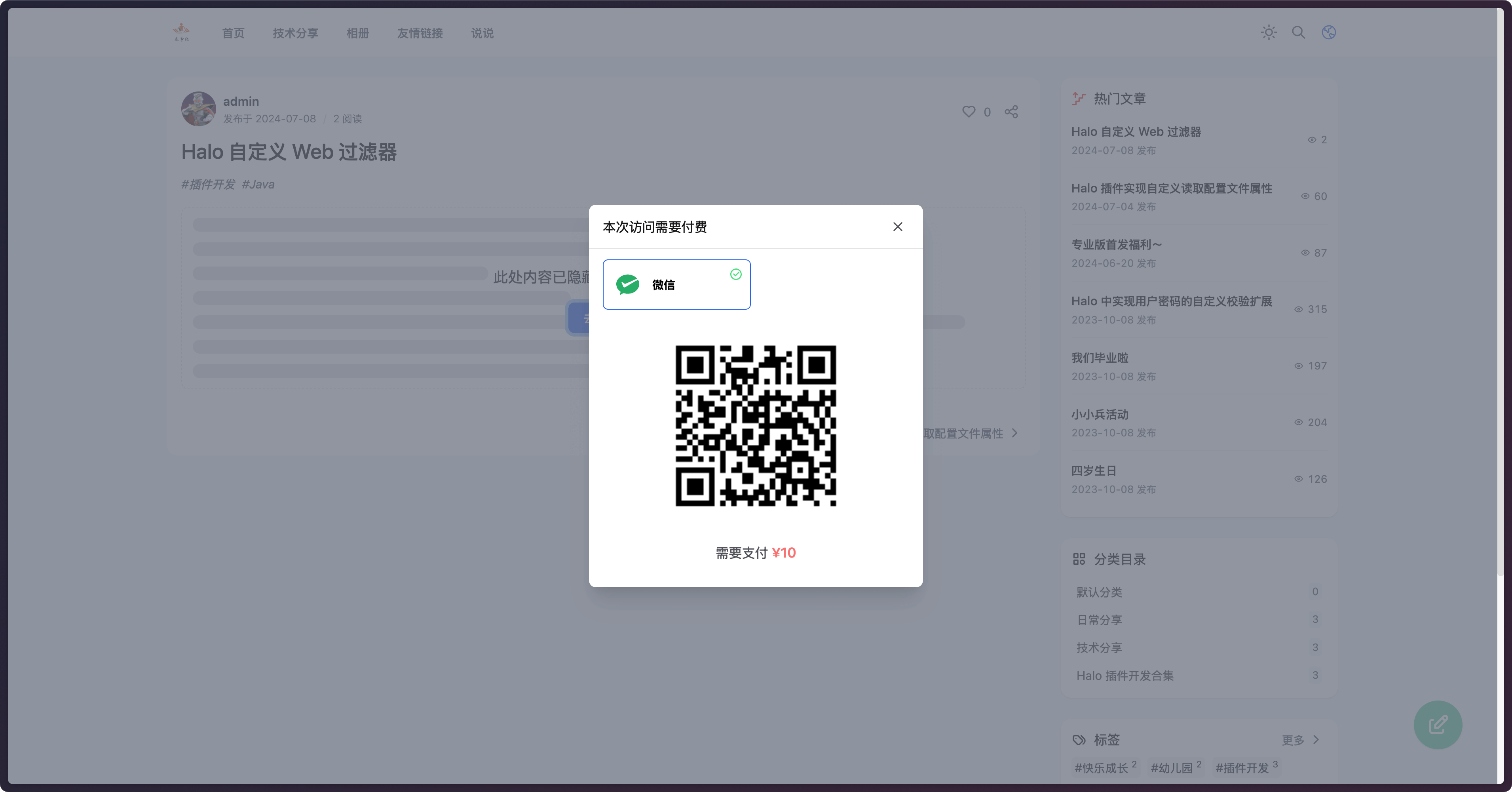Click the theme toggle sun icon
The height and width of the screenshot is (792, 1512).
[x=1269, y=32]
